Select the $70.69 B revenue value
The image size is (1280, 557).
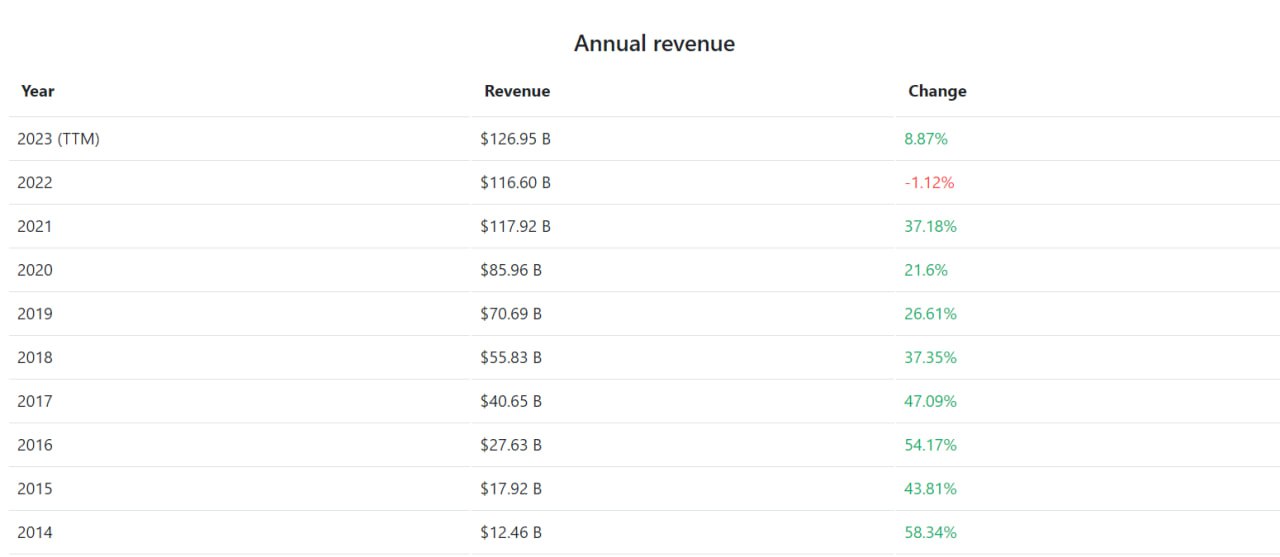(x=511, y=314)
